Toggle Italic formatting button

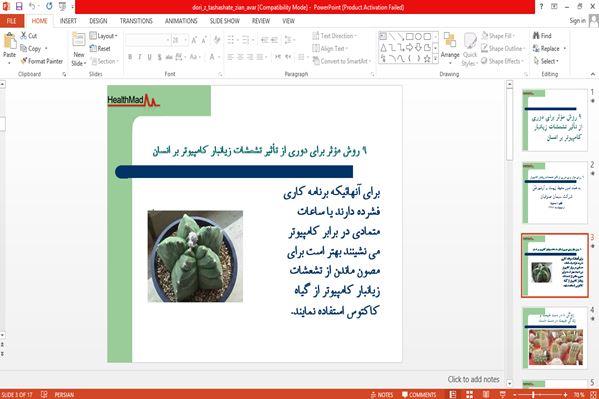click(x=140, y=57)
